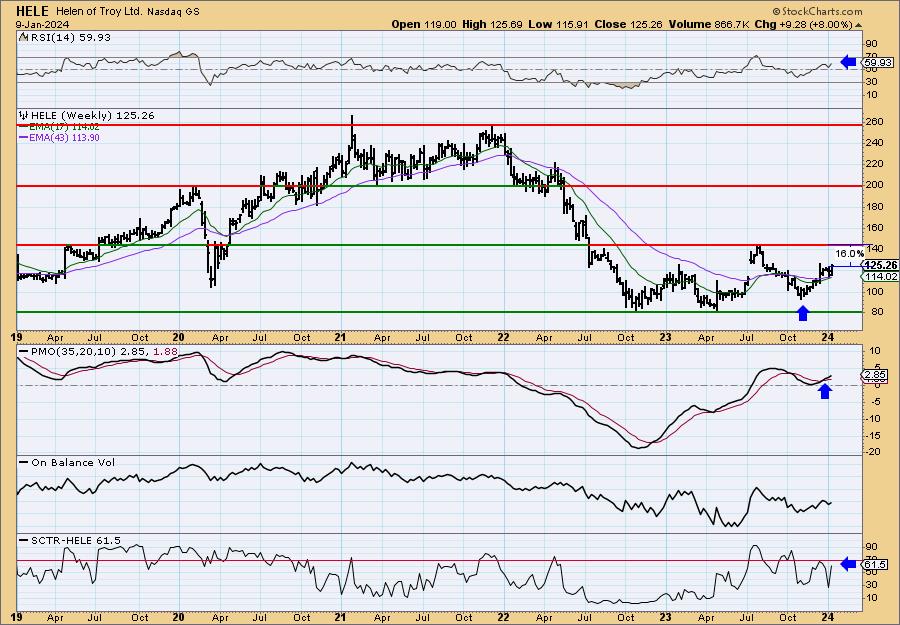The height and width of the screenshot is (625, 900).
Task: Click the HELE ticker symbol in the header
Action: (33, 11)
